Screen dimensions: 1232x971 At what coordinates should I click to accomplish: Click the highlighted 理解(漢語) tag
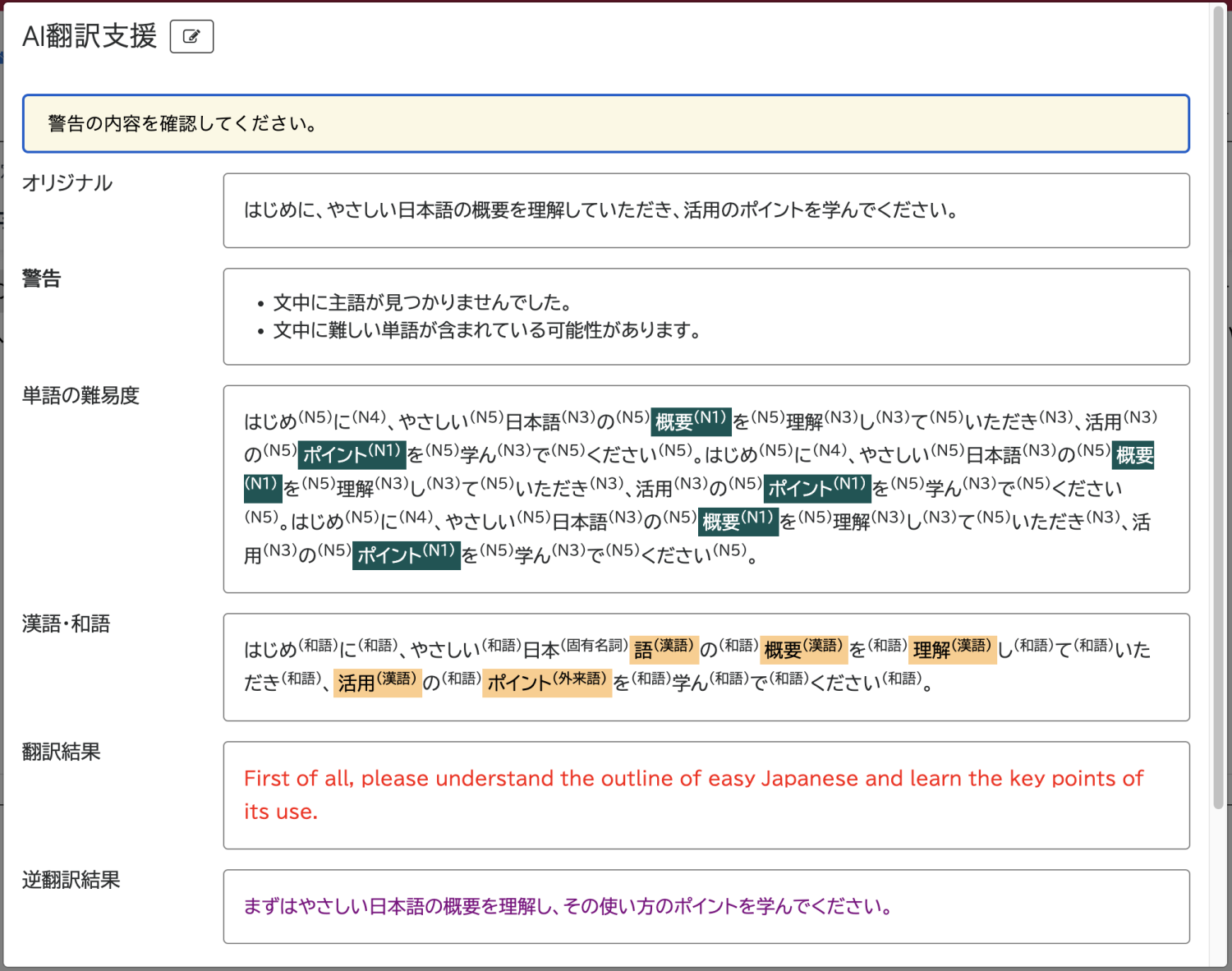point(952,650)
